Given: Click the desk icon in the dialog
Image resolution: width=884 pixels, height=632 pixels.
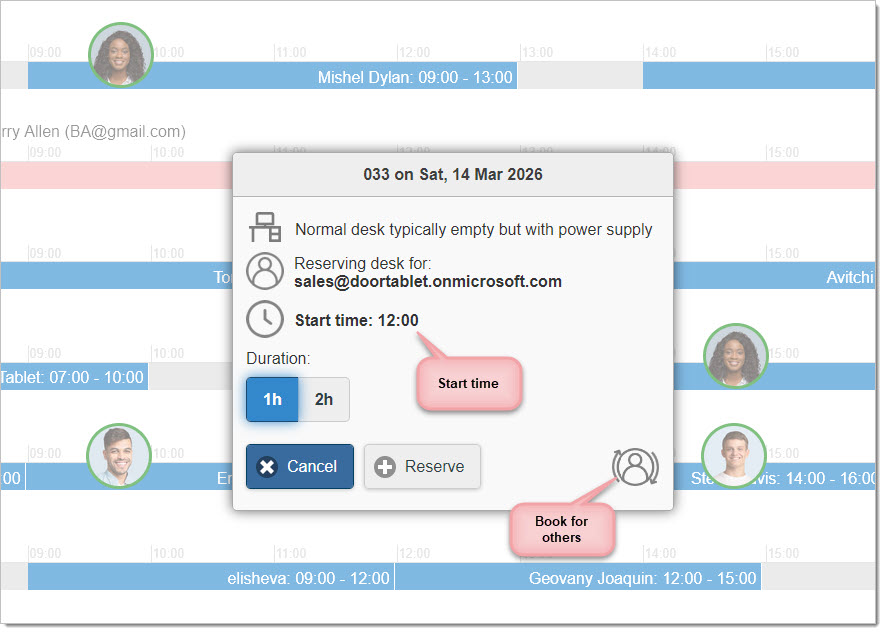Looking at the screenshot, I should 265,228.
